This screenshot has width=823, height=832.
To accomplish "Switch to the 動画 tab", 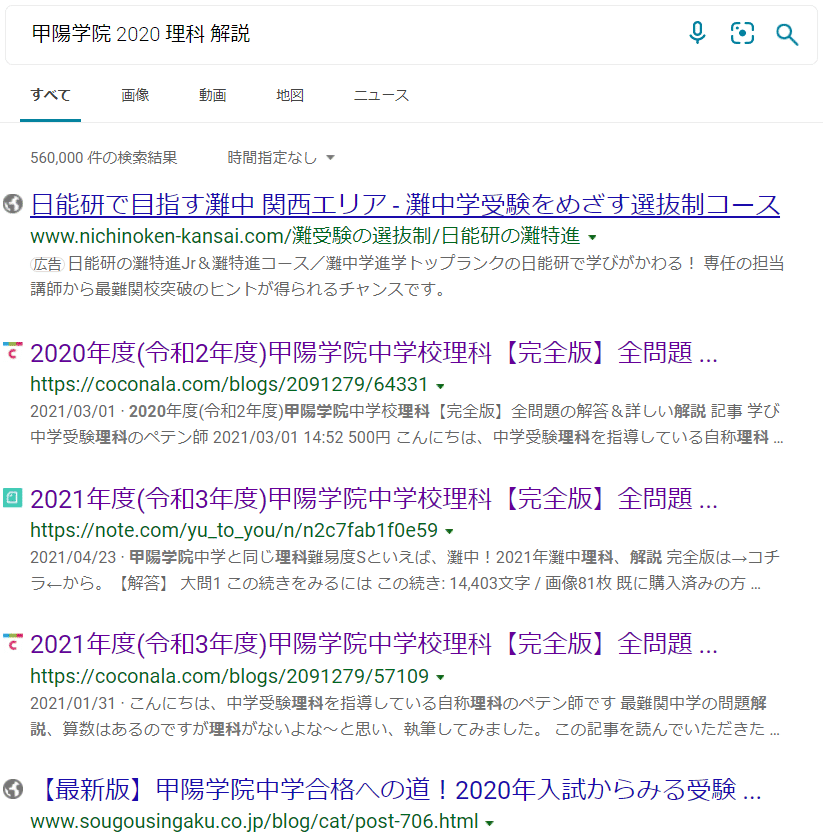I will point(213,96).
